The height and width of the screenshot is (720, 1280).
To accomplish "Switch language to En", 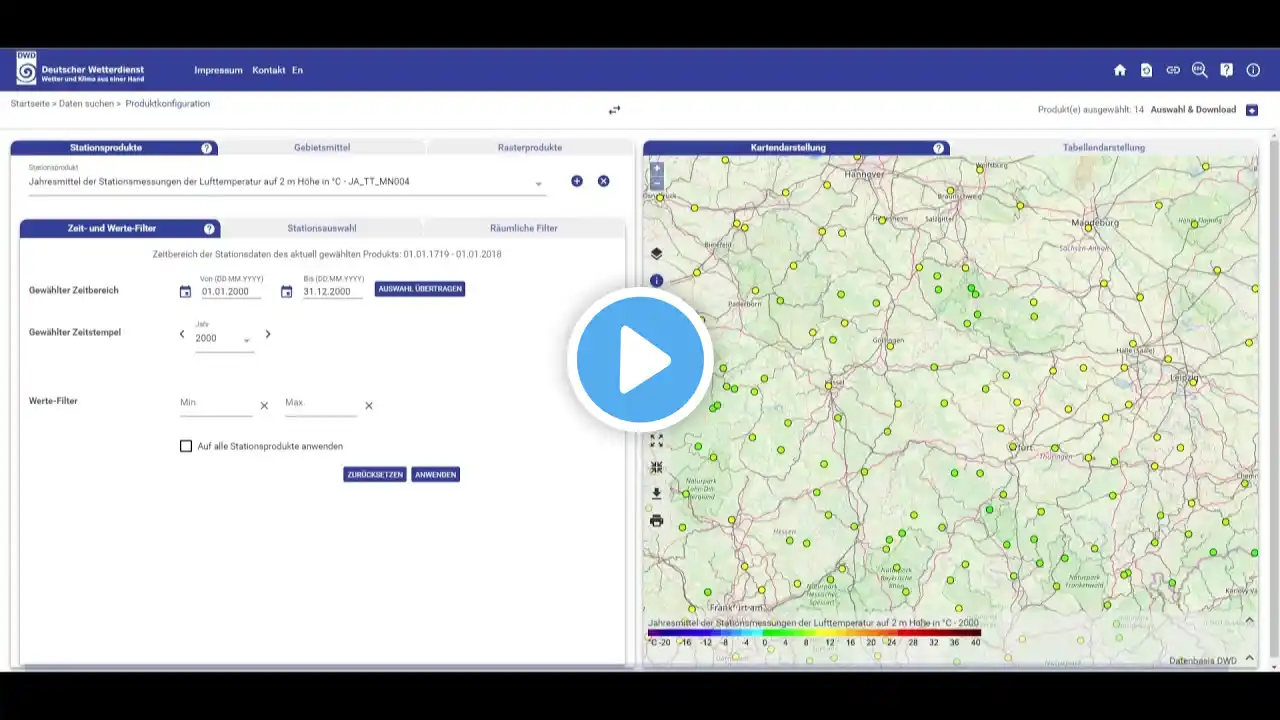I will [297, 70].
